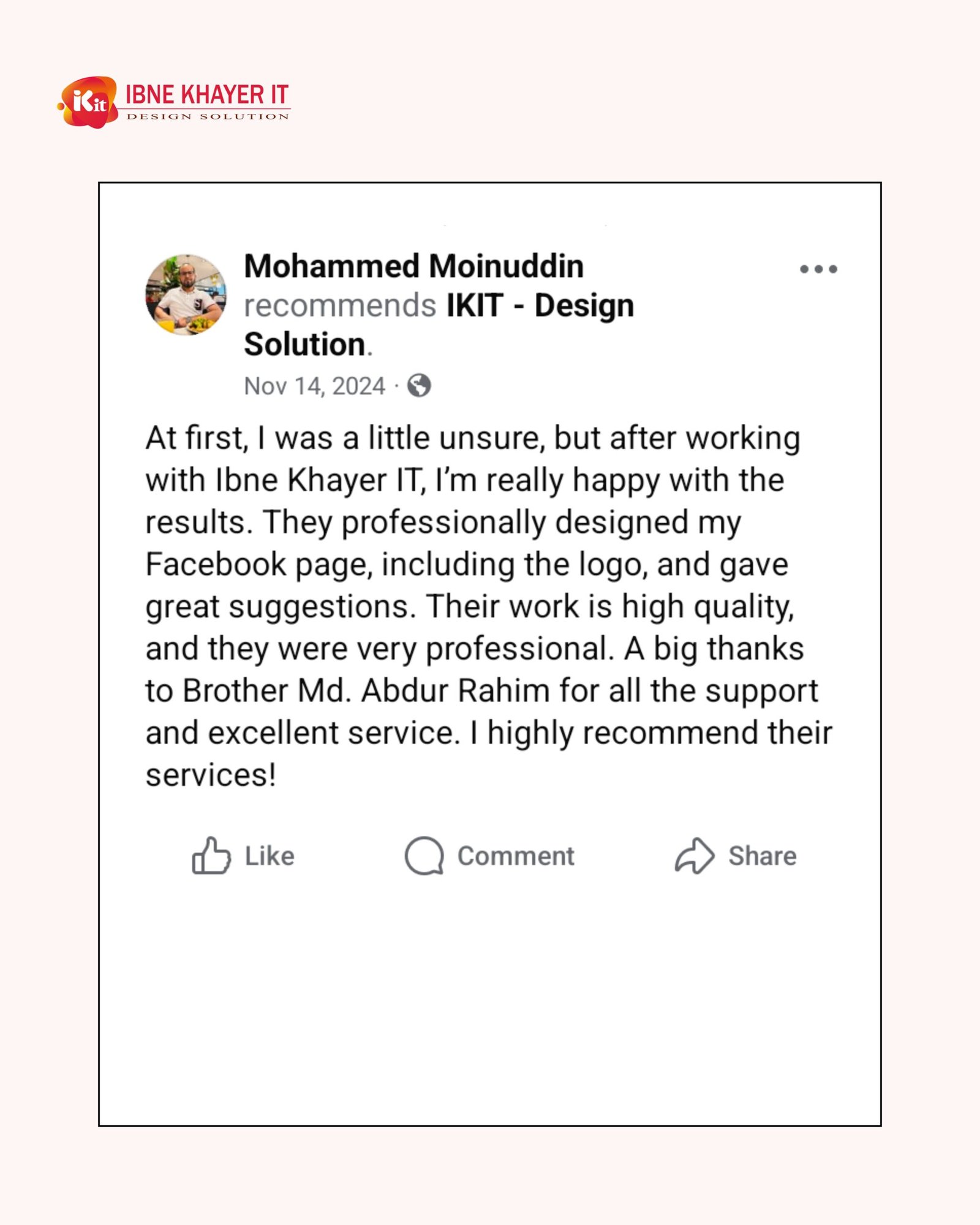Open Mohammed Moinuddin's profile picture
This screenshot has height=1225, width=980.
coord(186,295)
